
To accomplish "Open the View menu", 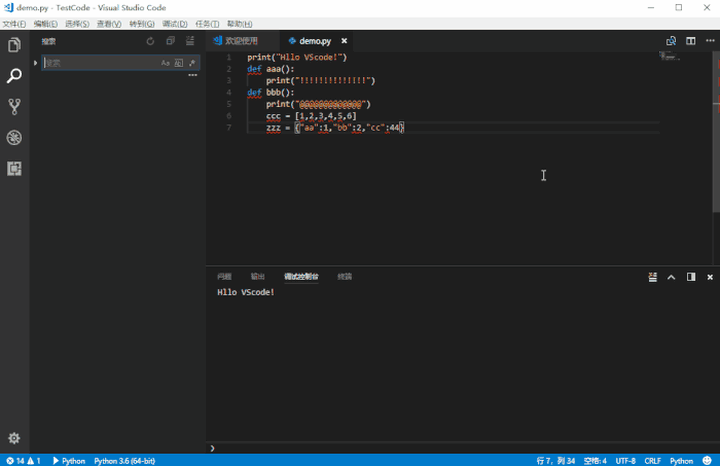I will coord(109,24).
